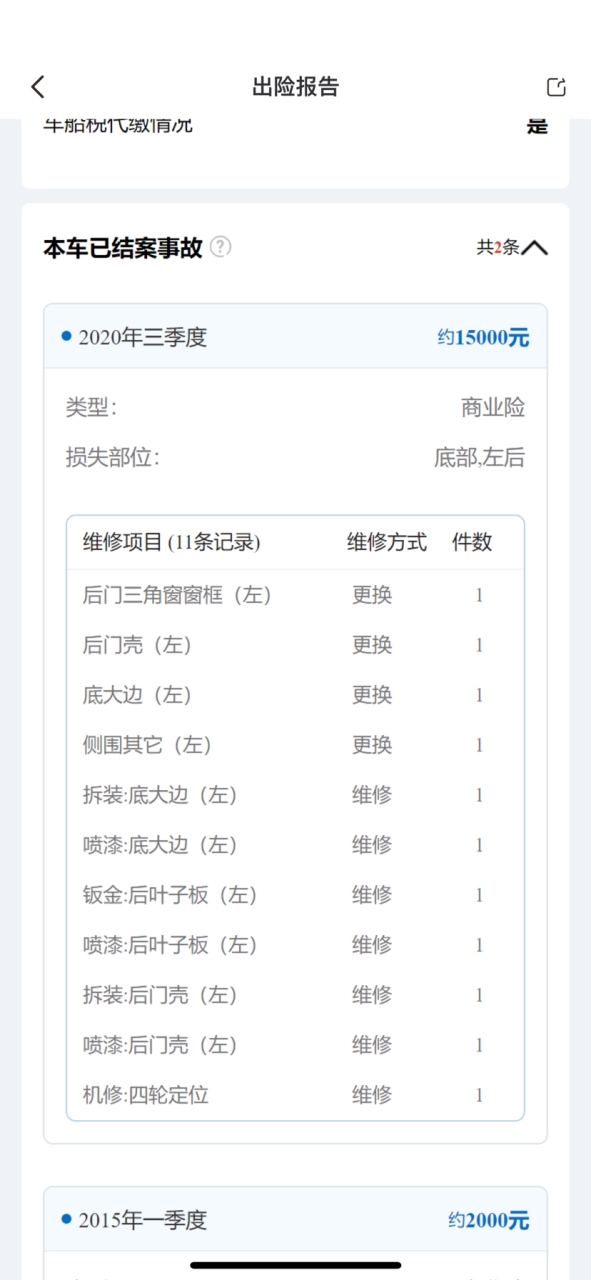Tap the share icon in header
The width and height of the screenshot is (591, 1280).
[x=556, y=87]
